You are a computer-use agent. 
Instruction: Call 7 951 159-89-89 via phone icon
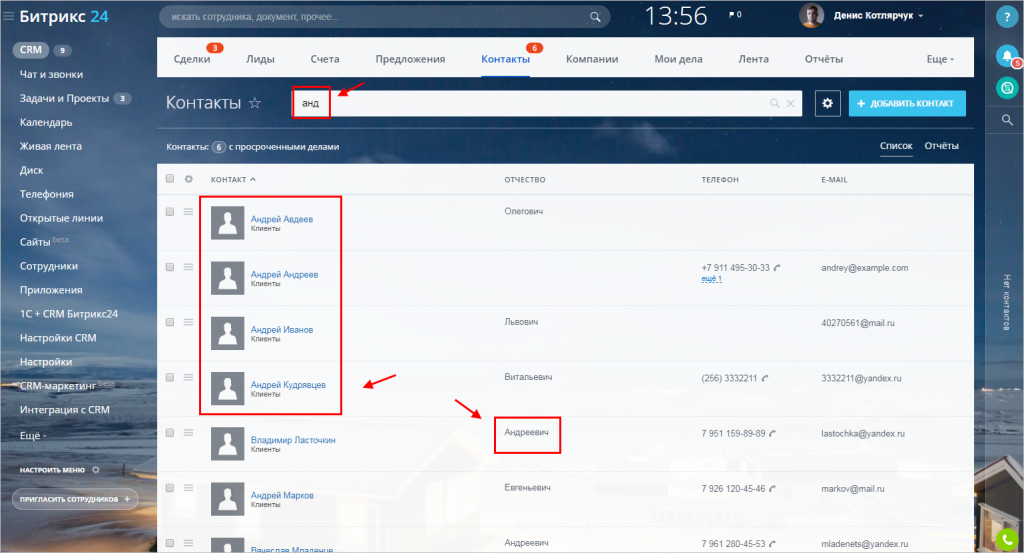[x=773, y=434]
